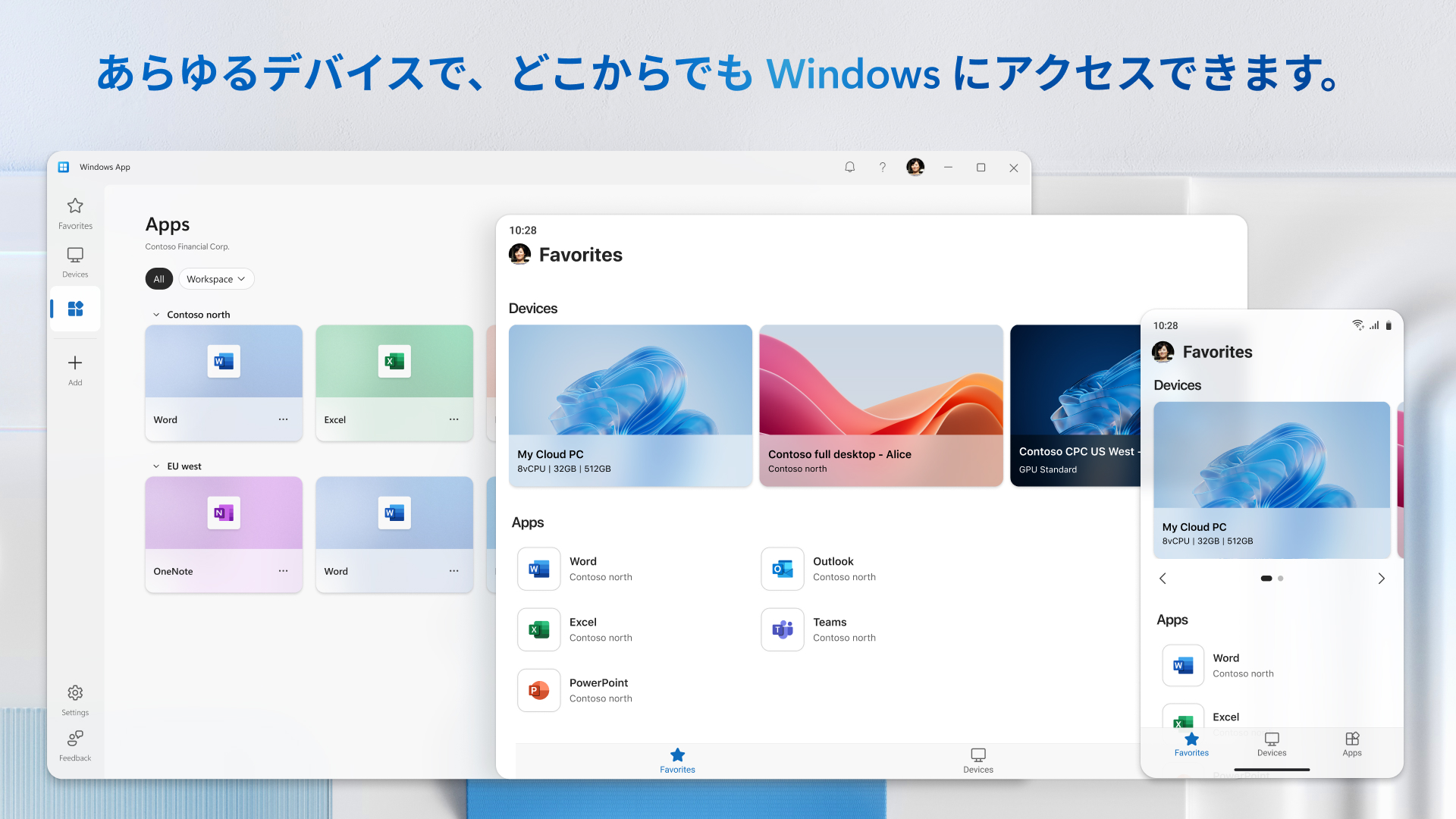1456x819 pixels.
Task: Click Contoso Financial Corp. text under Apps
Action: tap(187, 246)
